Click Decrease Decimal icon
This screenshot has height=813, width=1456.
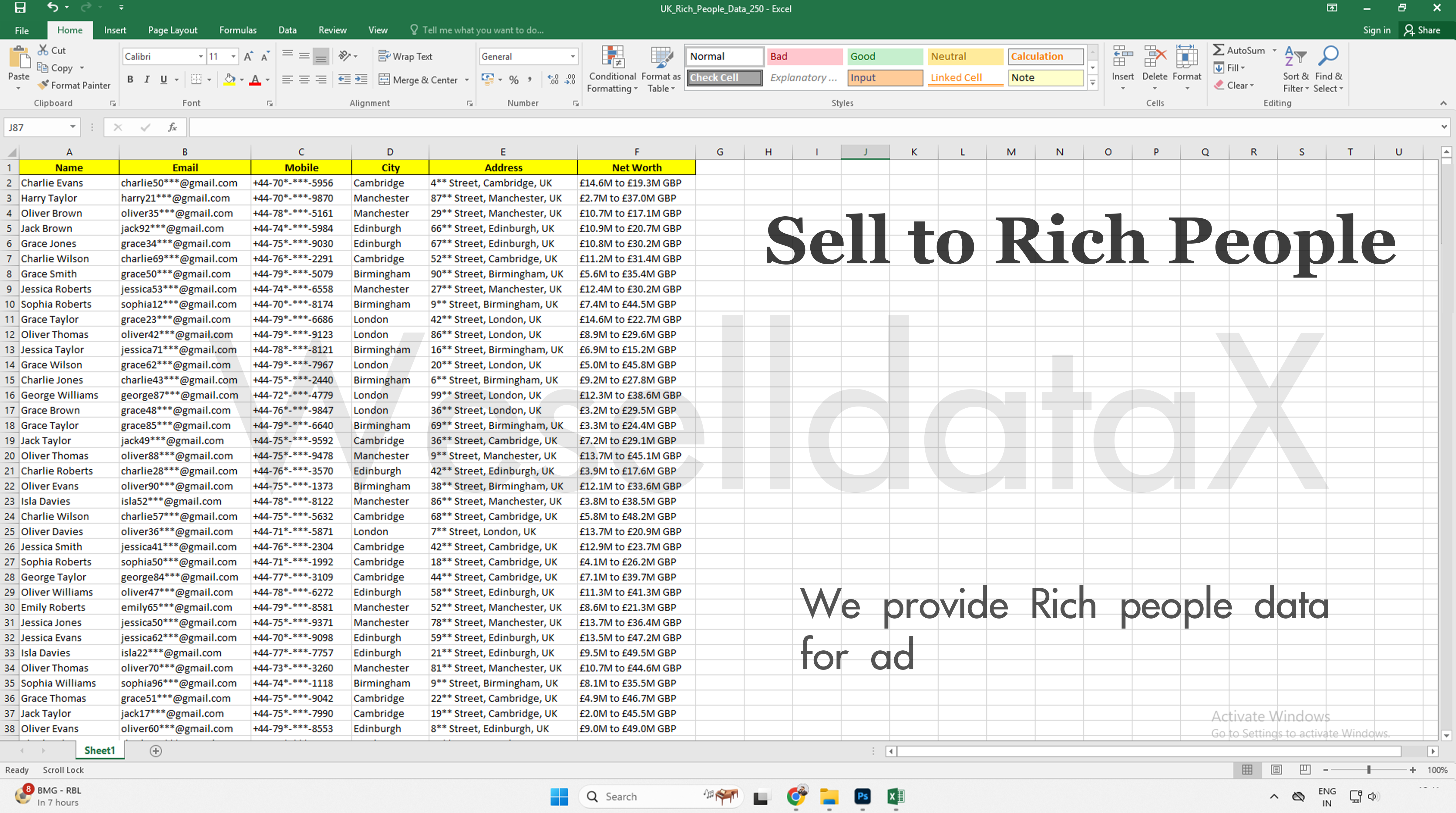click(570, 80)
